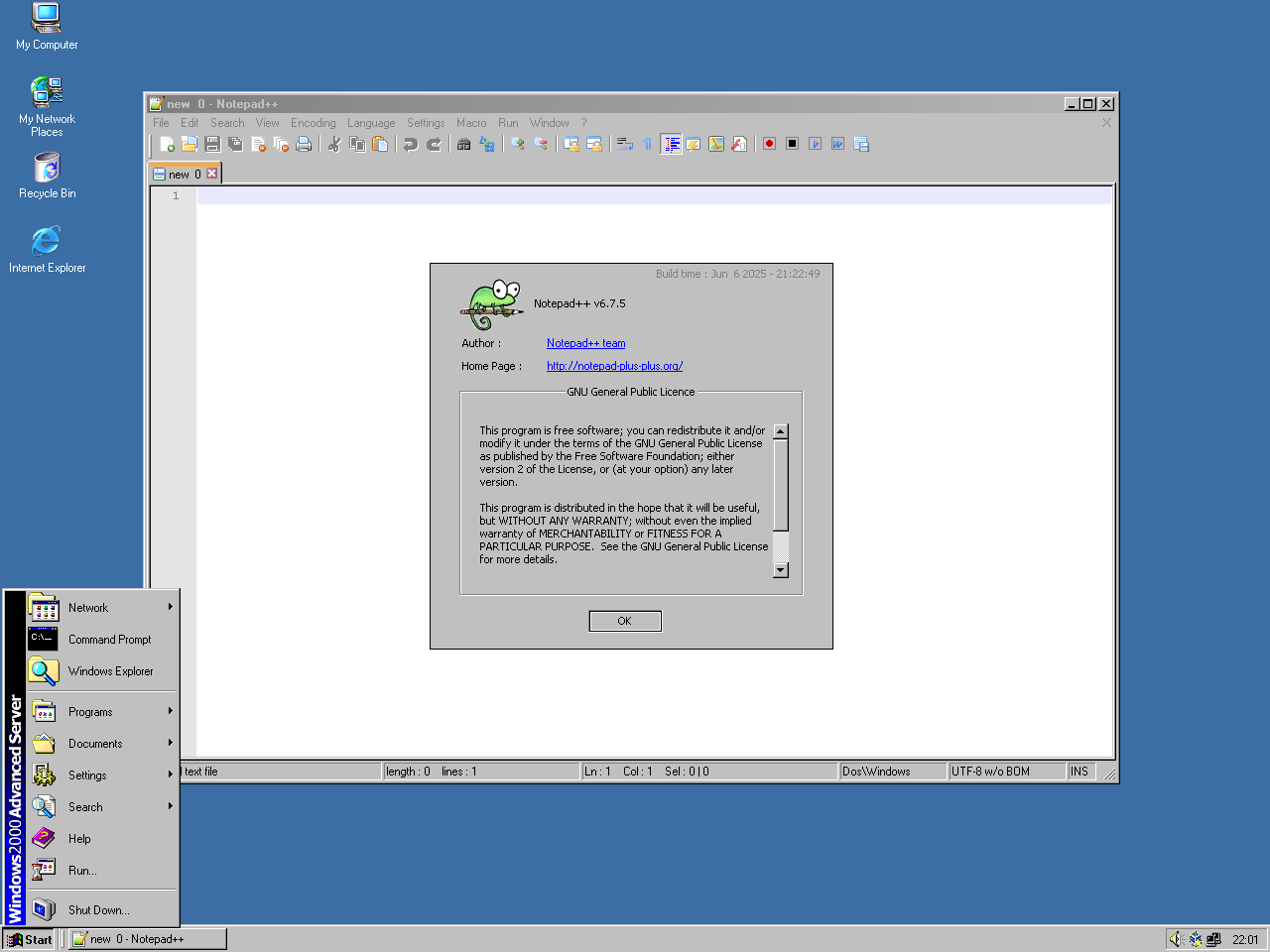The width and height of the screenshot is (1270, 952).
Task: Click the Cut scissors icon
Action: [x=334, y=144]
